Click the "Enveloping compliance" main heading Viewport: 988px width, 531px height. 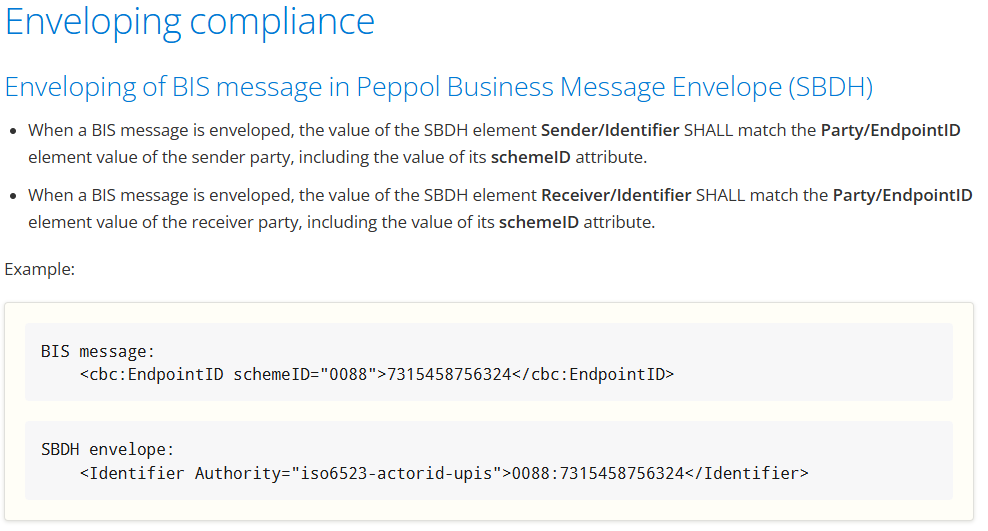pyautogui.click(x=190, y=22)
